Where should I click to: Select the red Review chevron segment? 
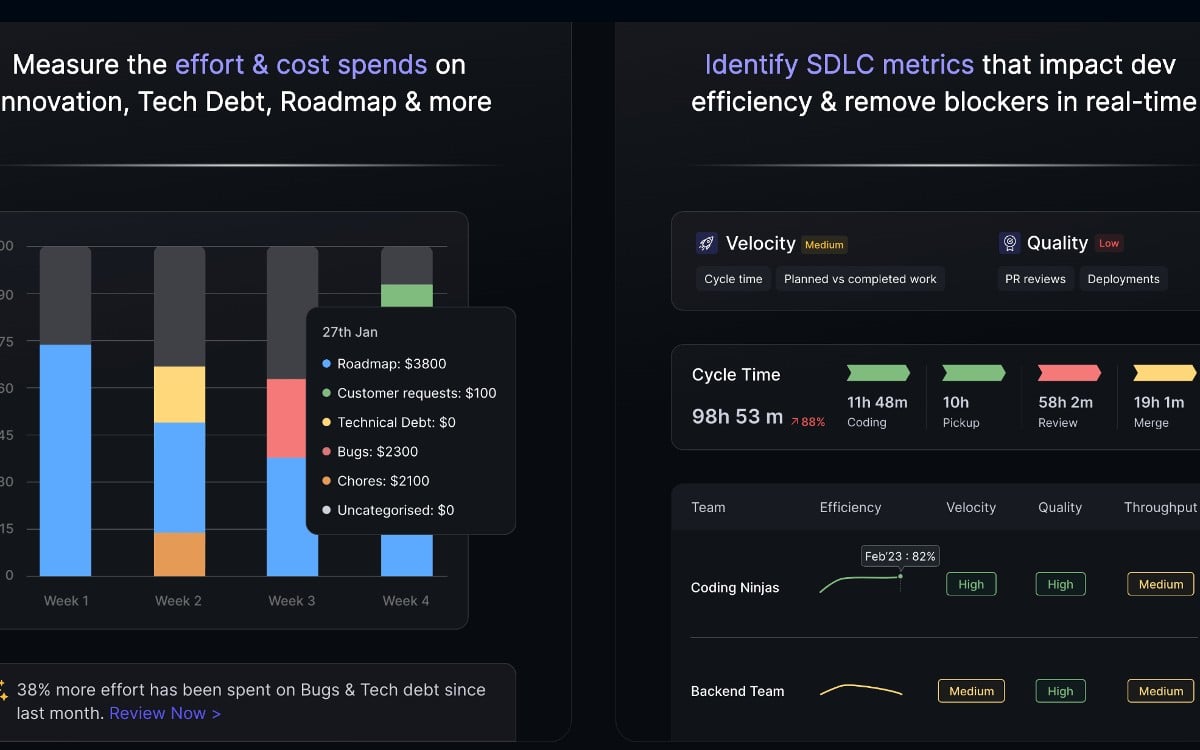coord(1069,372)
